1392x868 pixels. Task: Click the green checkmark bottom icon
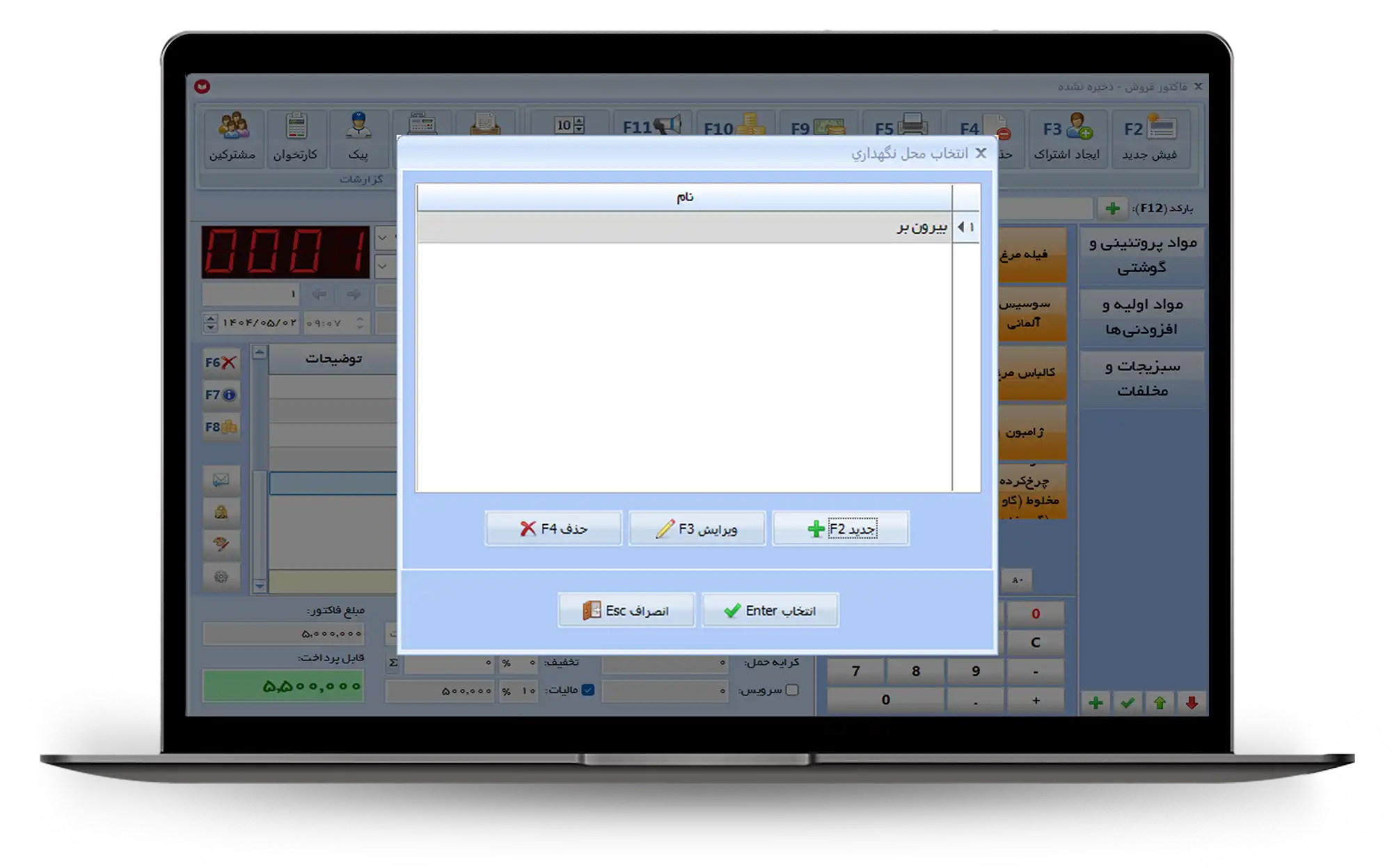coord(1128,703)
